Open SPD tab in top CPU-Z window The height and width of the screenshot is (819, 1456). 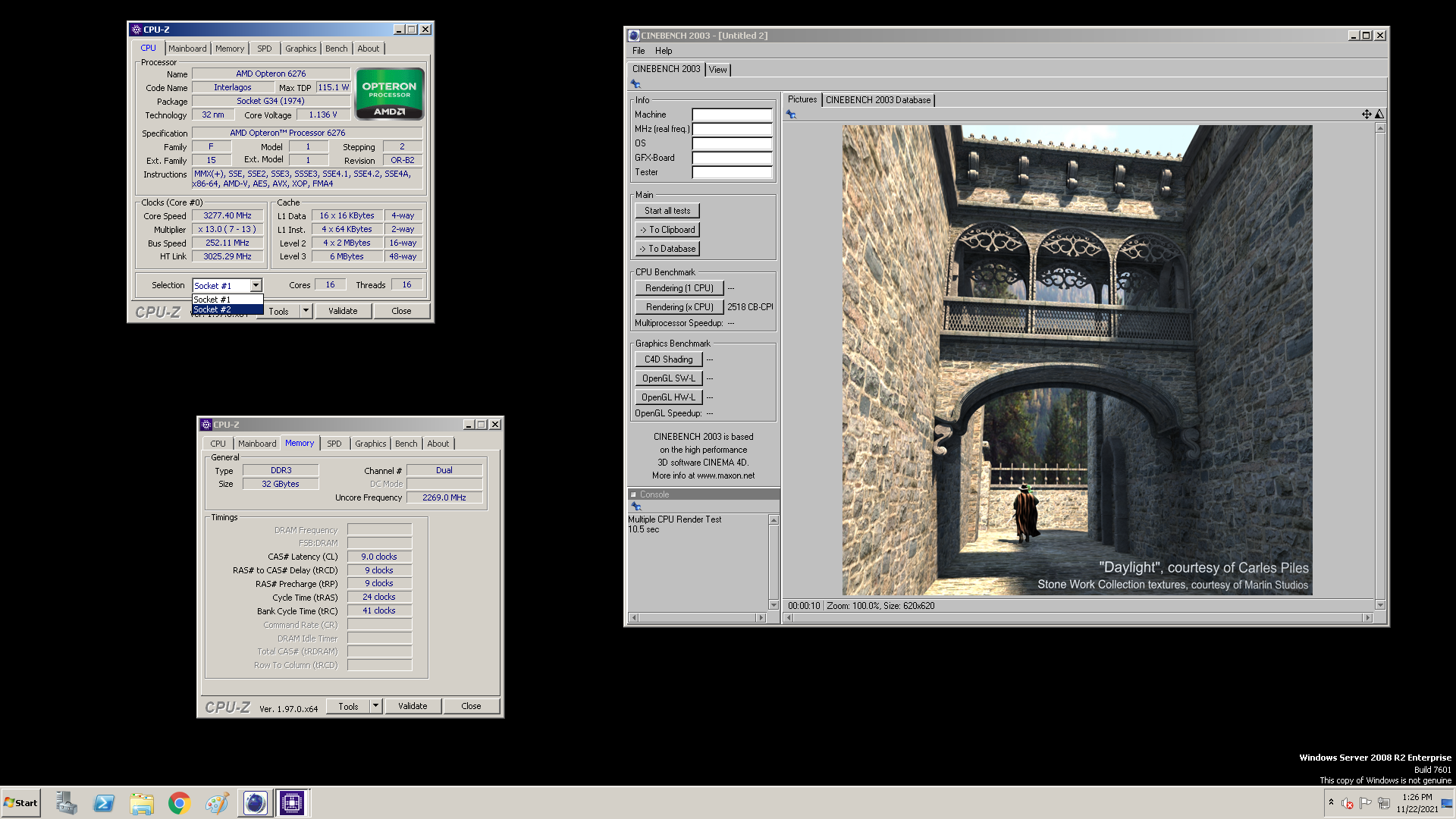[x=264, y=49]
